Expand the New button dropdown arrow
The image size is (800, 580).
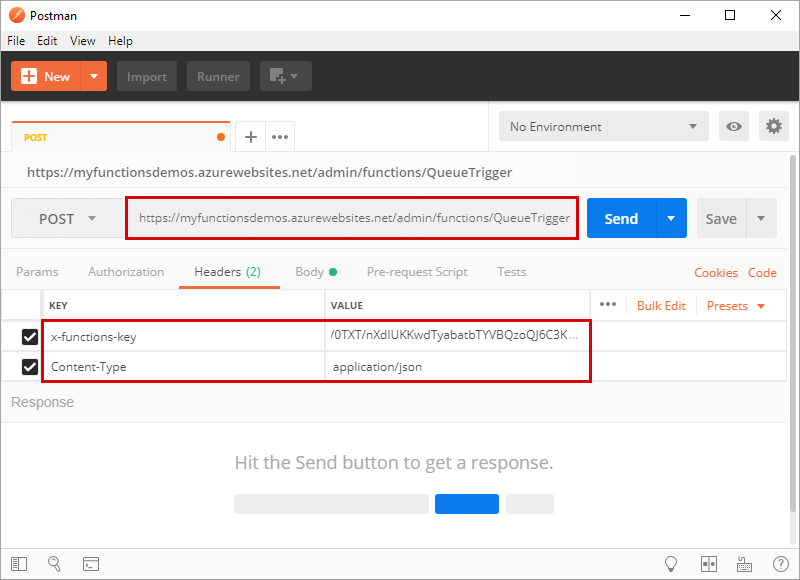coord(94,77)
